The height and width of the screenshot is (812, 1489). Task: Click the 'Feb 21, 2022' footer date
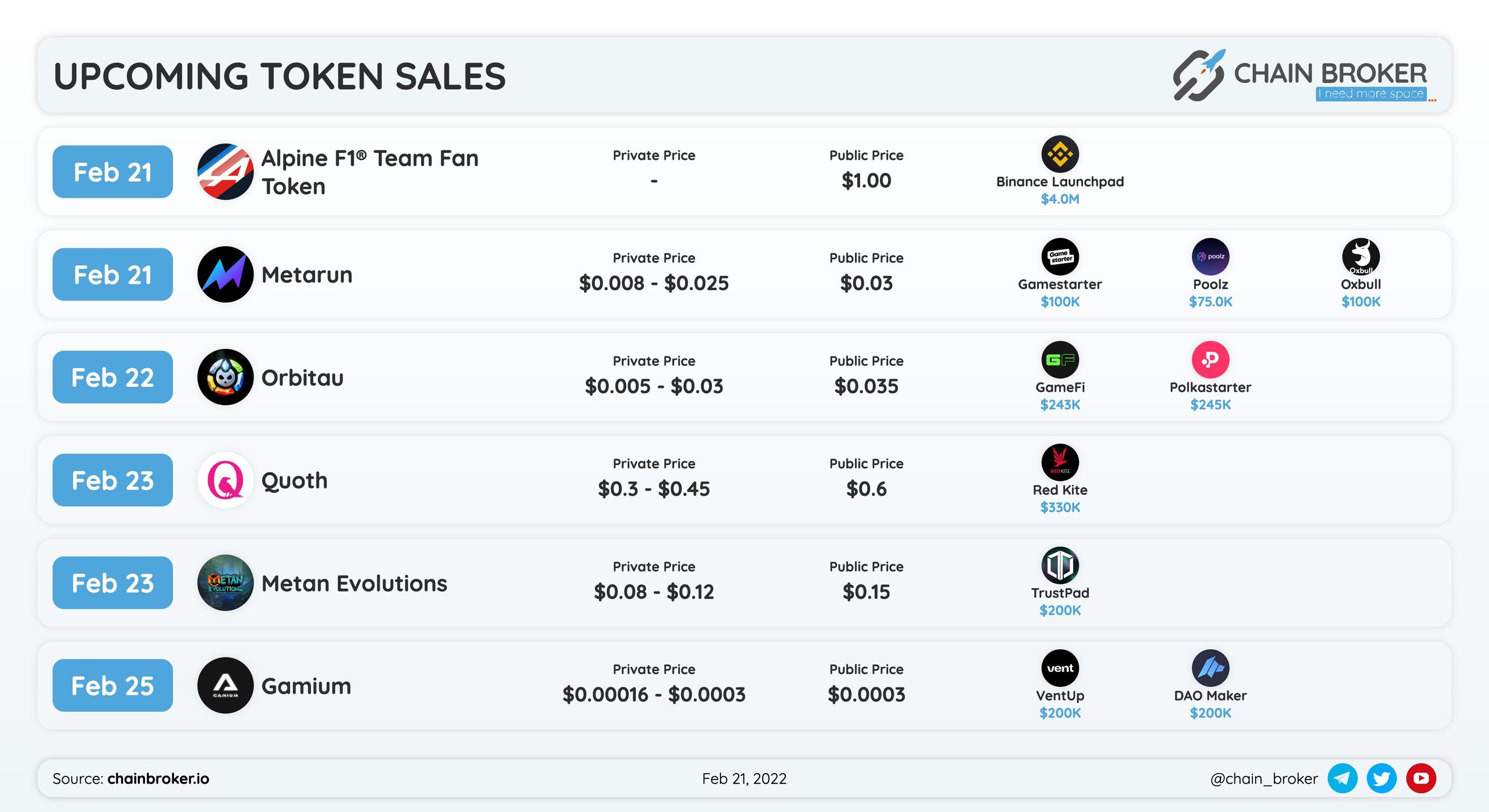(744, 779)
